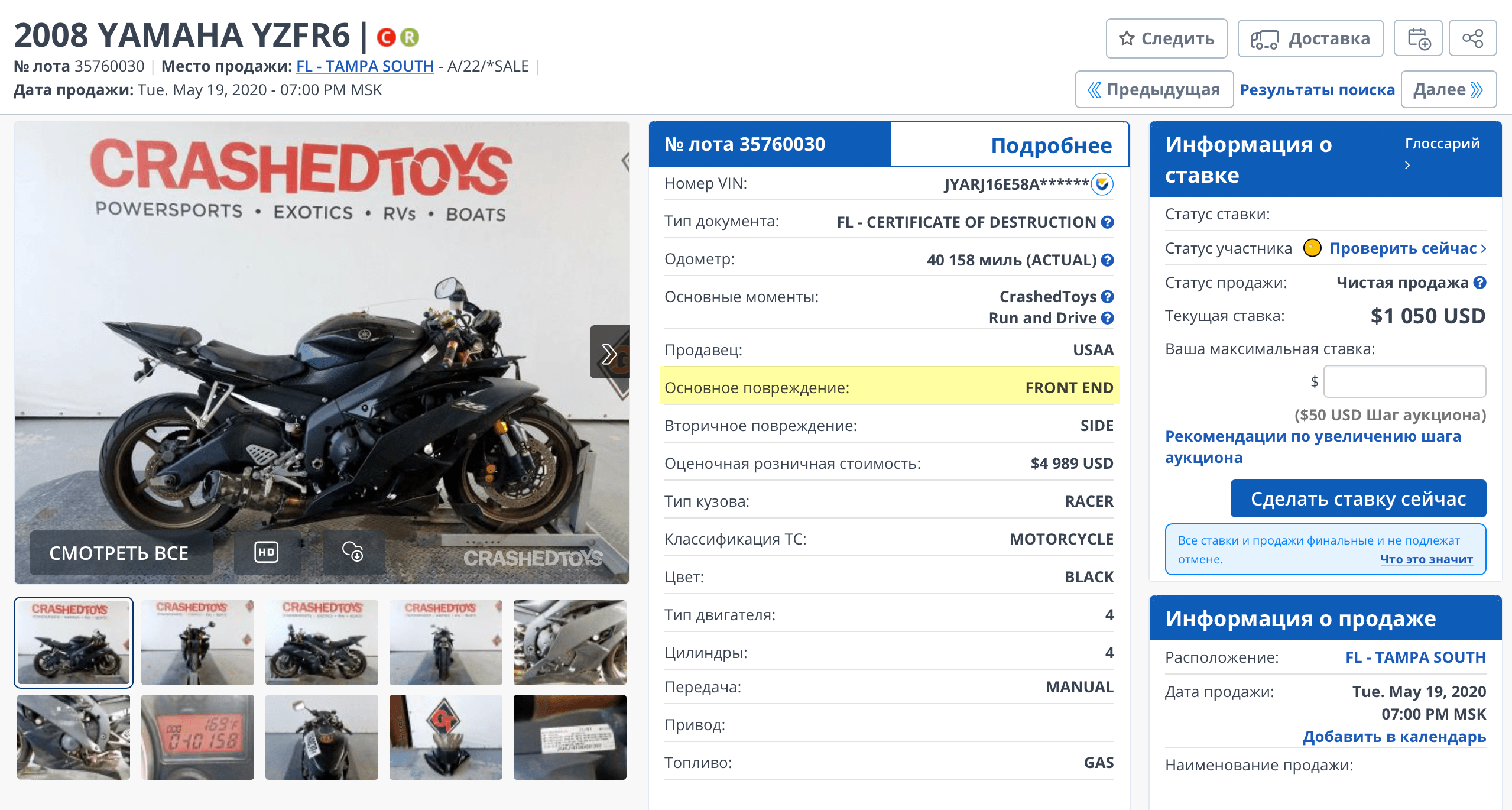Open FL - TAMPA SOUTH sale location link
The image size is (1512, 810).
[x=1415, y=657]
